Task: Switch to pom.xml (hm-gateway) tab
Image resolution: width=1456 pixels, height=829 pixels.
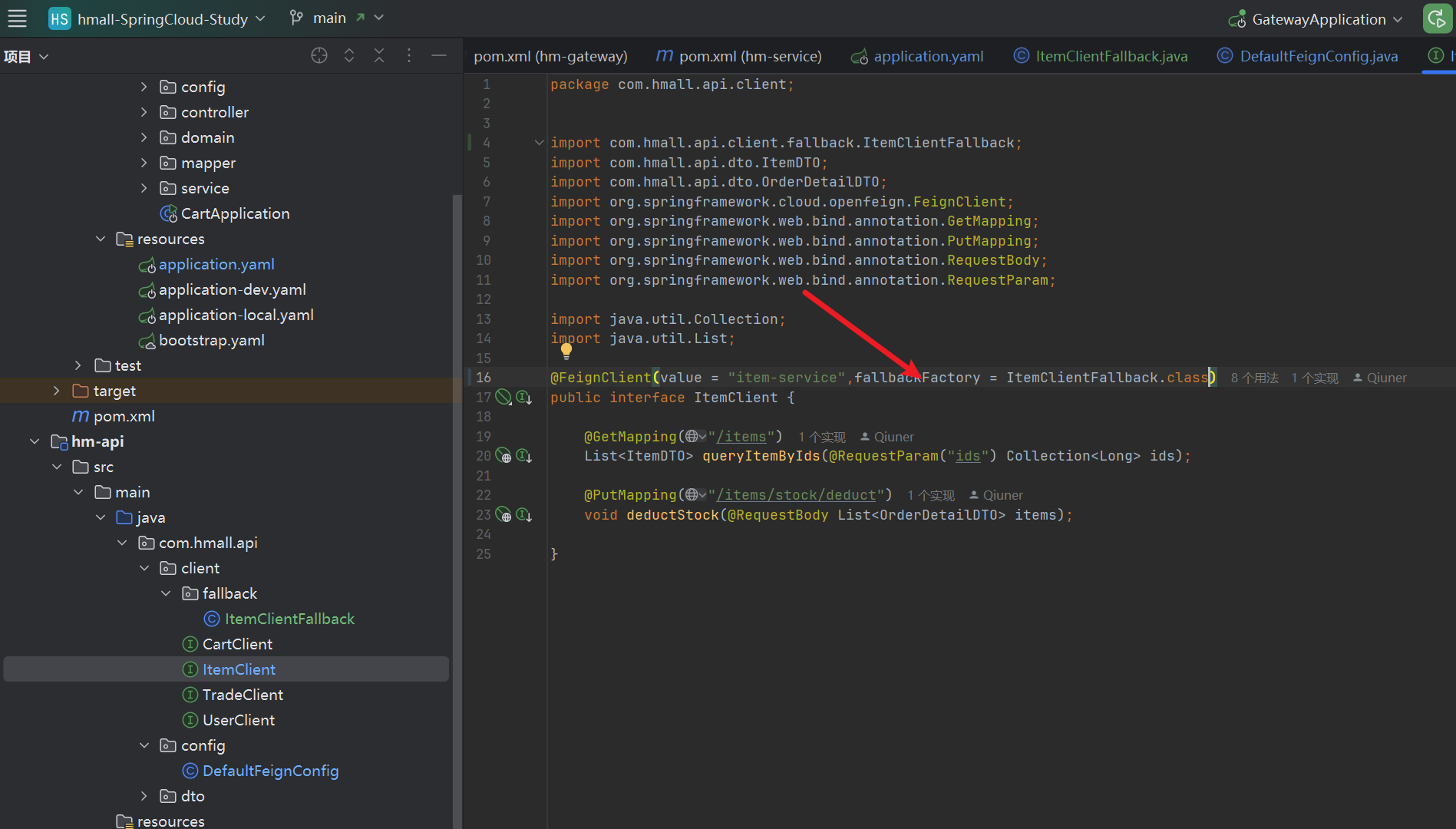Action: [550, 56]
